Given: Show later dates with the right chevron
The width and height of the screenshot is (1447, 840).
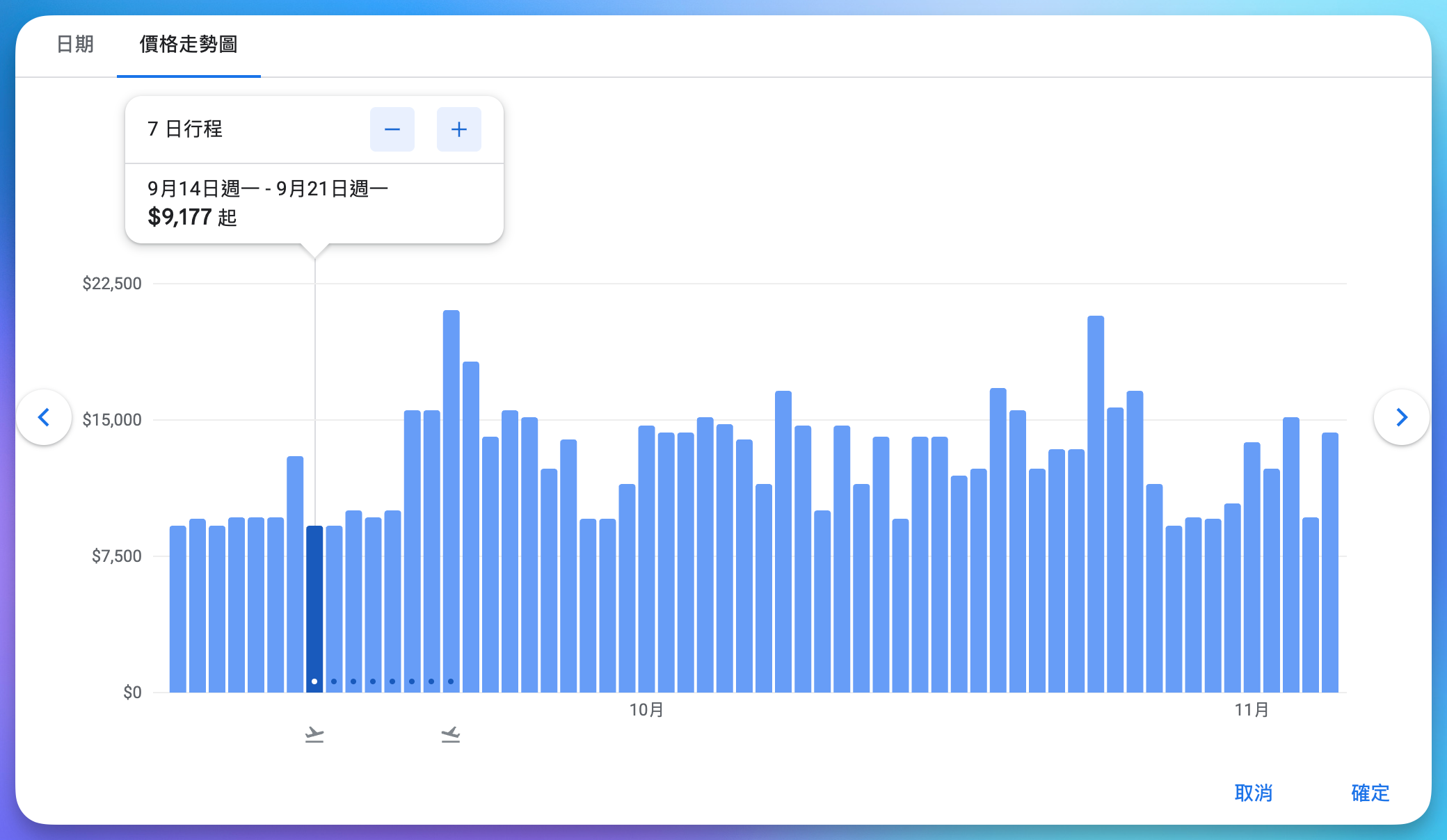Looking at the screenshot, I should (x=1402, y=417).
